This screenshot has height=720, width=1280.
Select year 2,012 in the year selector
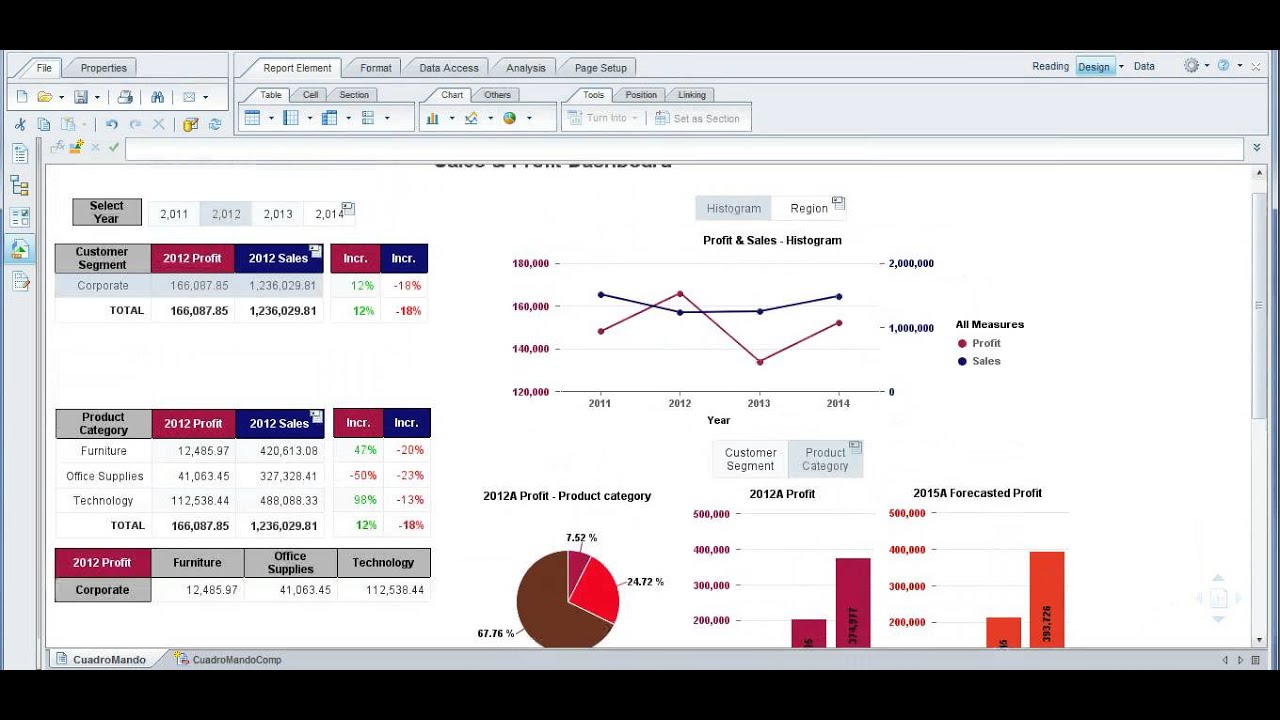226,214
